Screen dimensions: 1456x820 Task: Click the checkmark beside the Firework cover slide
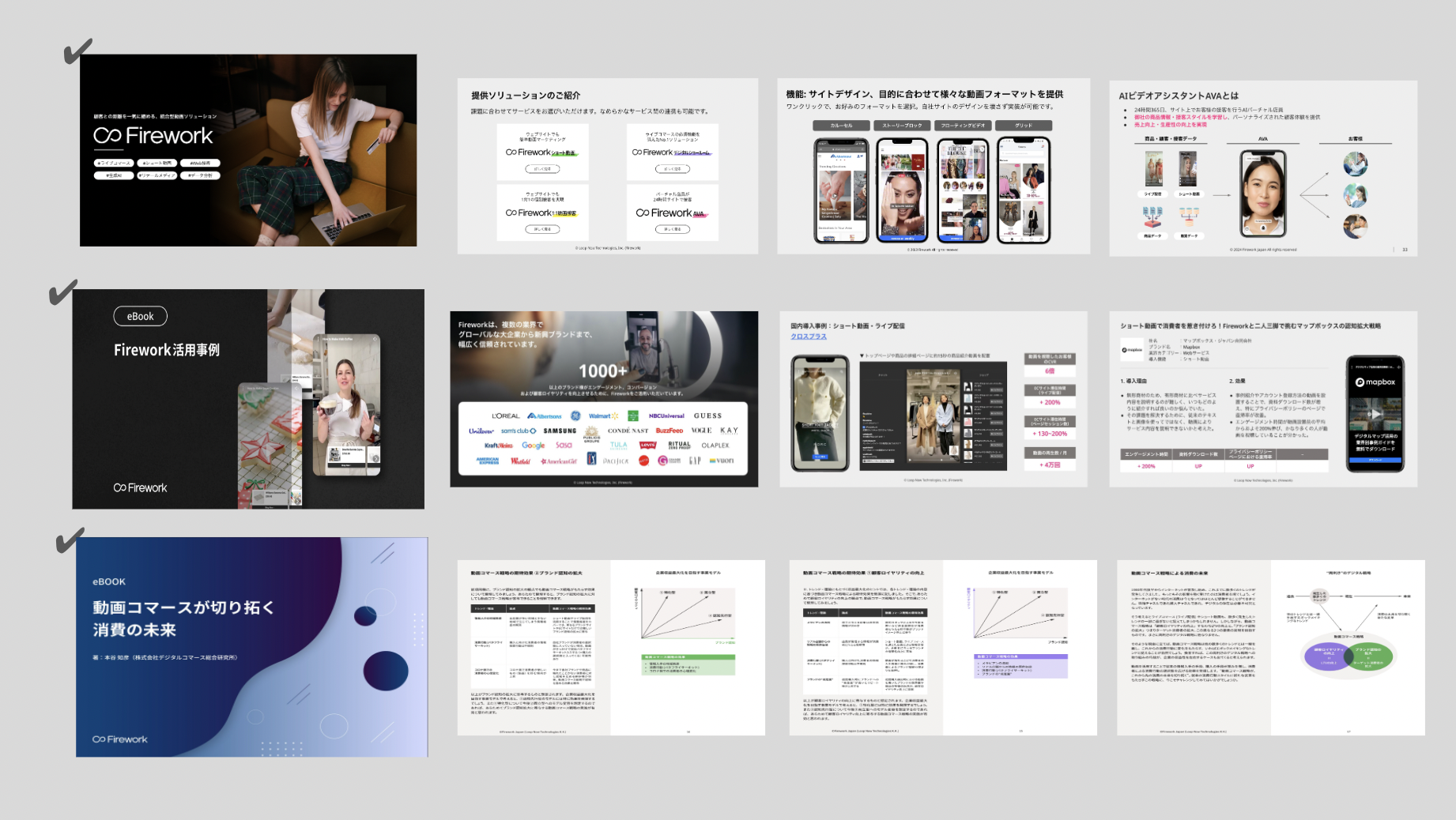click(x=77, y=51)
